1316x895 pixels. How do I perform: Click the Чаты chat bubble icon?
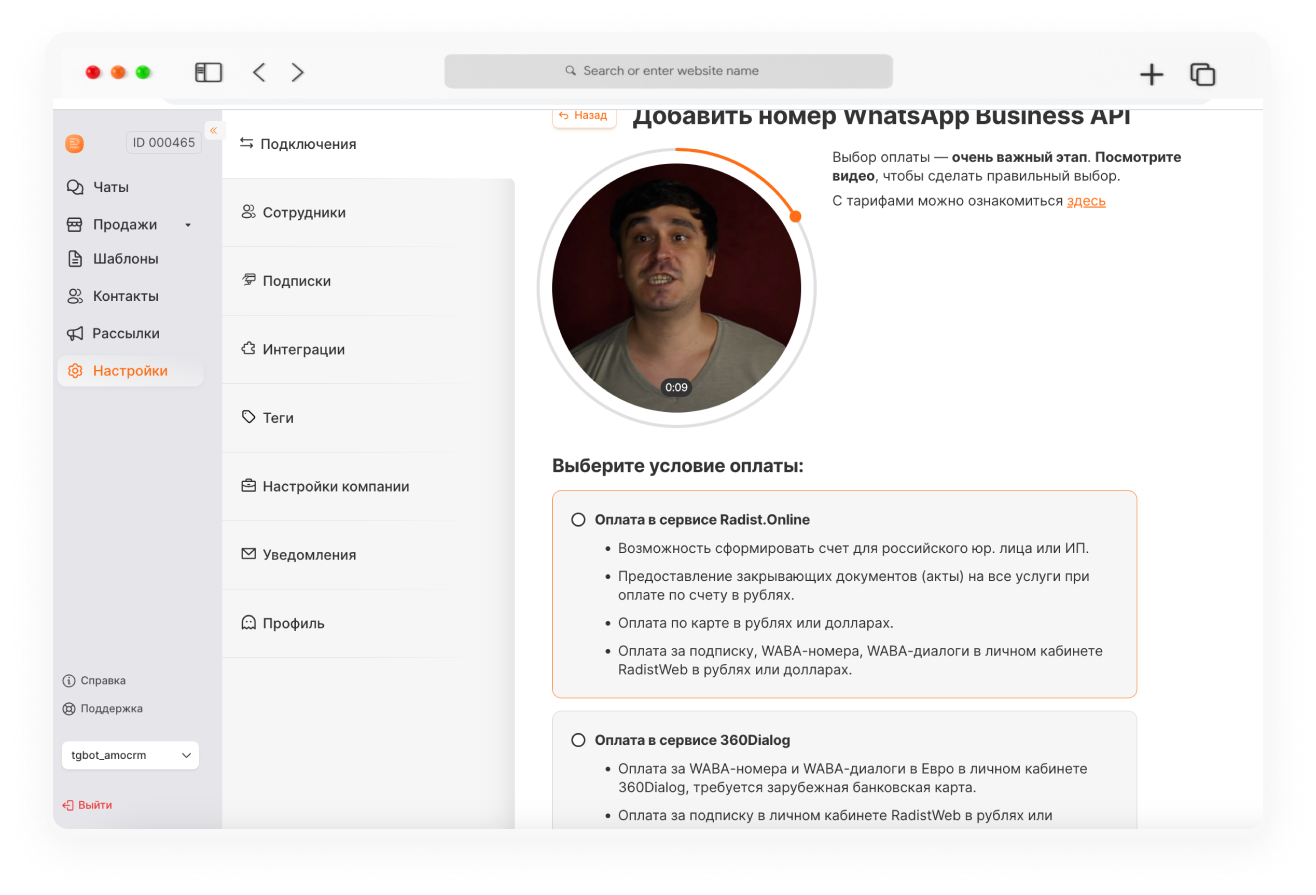point(75,187)
